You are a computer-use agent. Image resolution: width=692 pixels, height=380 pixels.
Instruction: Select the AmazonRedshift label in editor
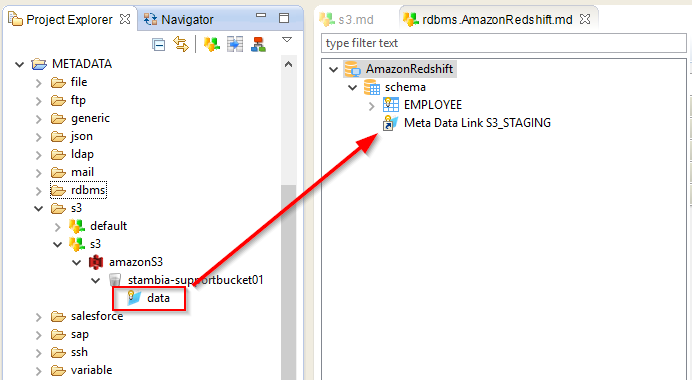409,69
